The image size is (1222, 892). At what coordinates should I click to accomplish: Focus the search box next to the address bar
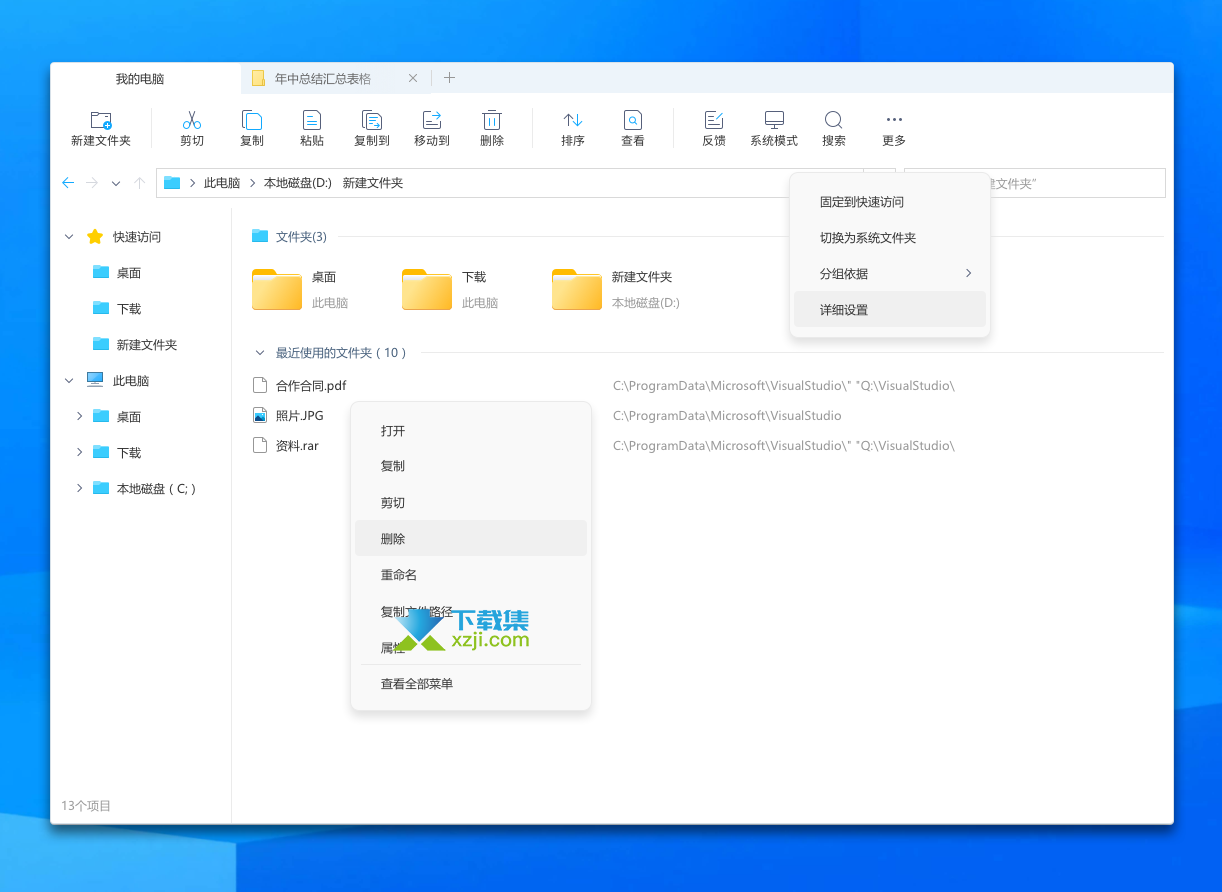tap(1035, 183)
